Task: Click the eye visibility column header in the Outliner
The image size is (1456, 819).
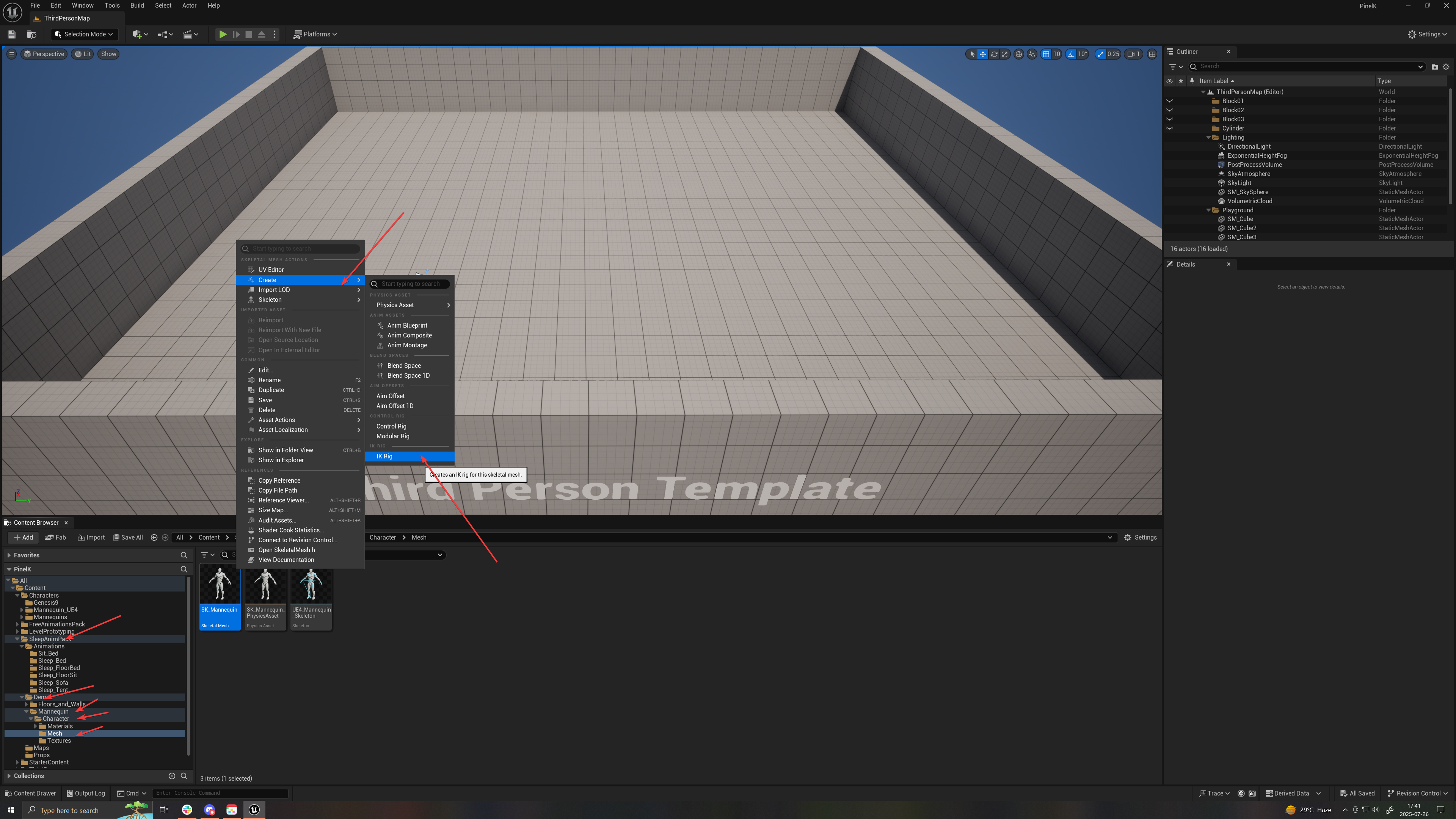Action: [1169, 81]
